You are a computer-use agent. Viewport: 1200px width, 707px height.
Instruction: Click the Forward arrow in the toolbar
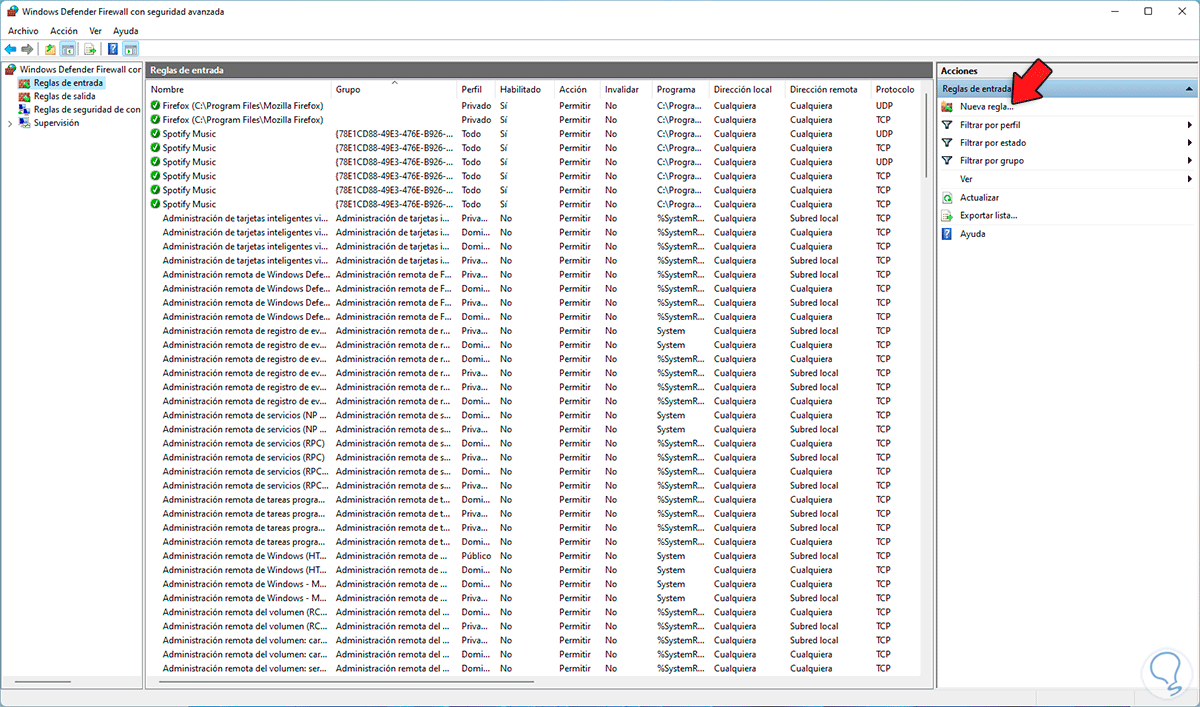[x=28, y=49]
